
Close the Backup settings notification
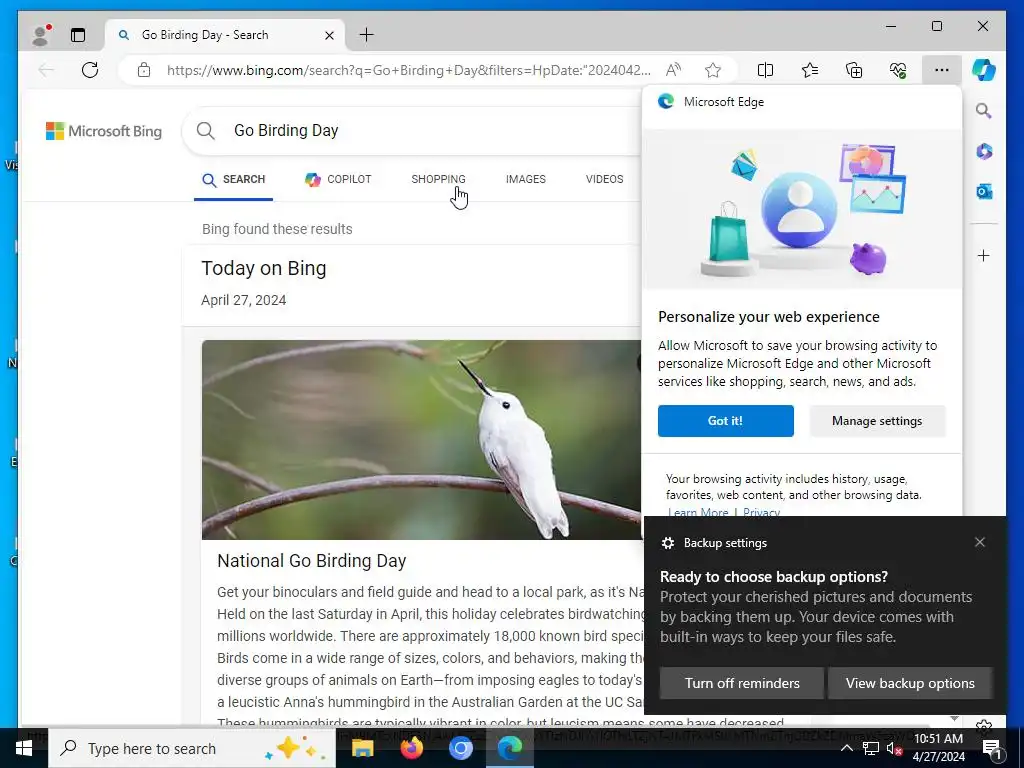pos(980,543)
